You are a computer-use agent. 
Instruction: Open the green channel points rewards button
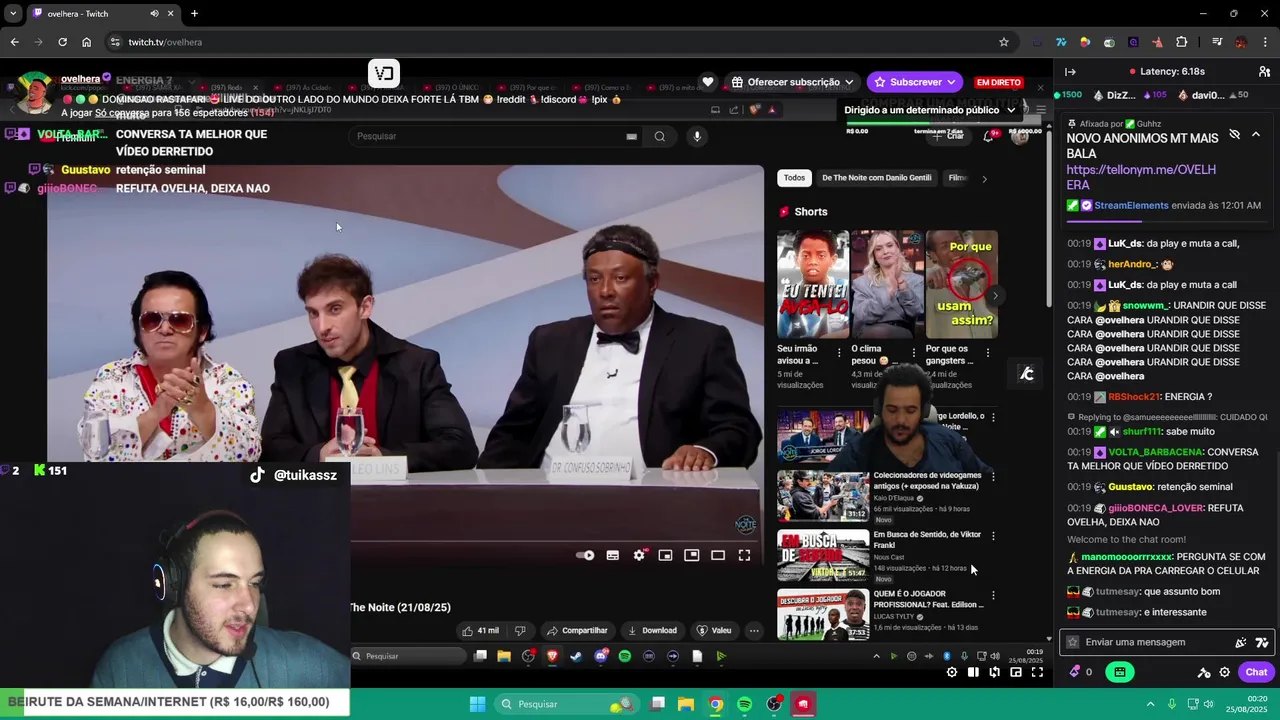coord(1120,672)
